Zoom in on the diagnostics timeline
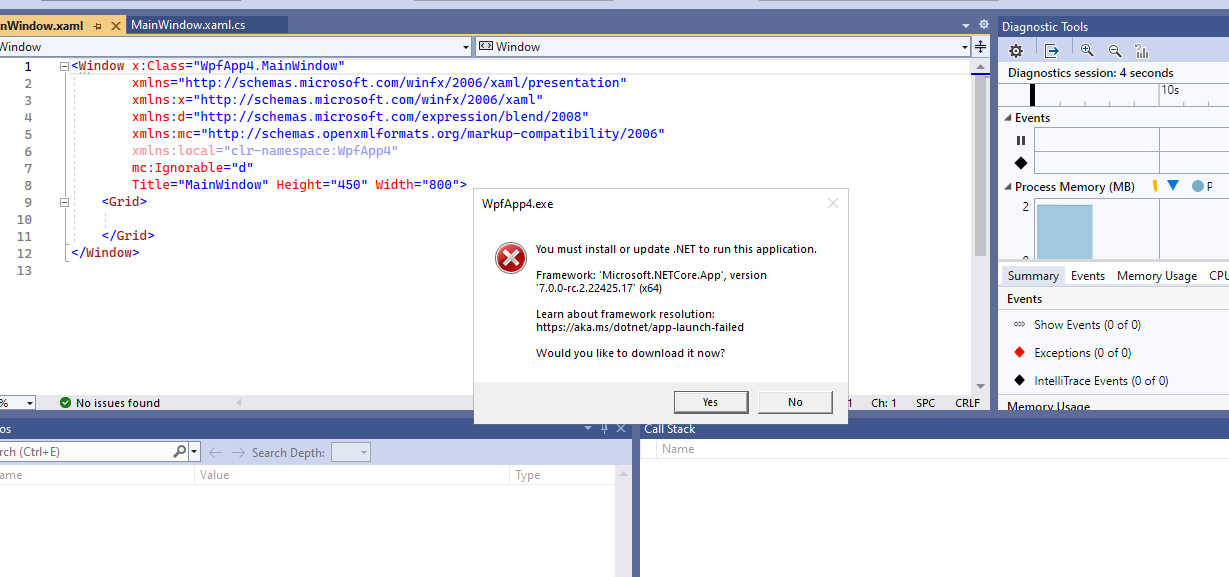1229x577 pixels. (x=1087, y=51)
